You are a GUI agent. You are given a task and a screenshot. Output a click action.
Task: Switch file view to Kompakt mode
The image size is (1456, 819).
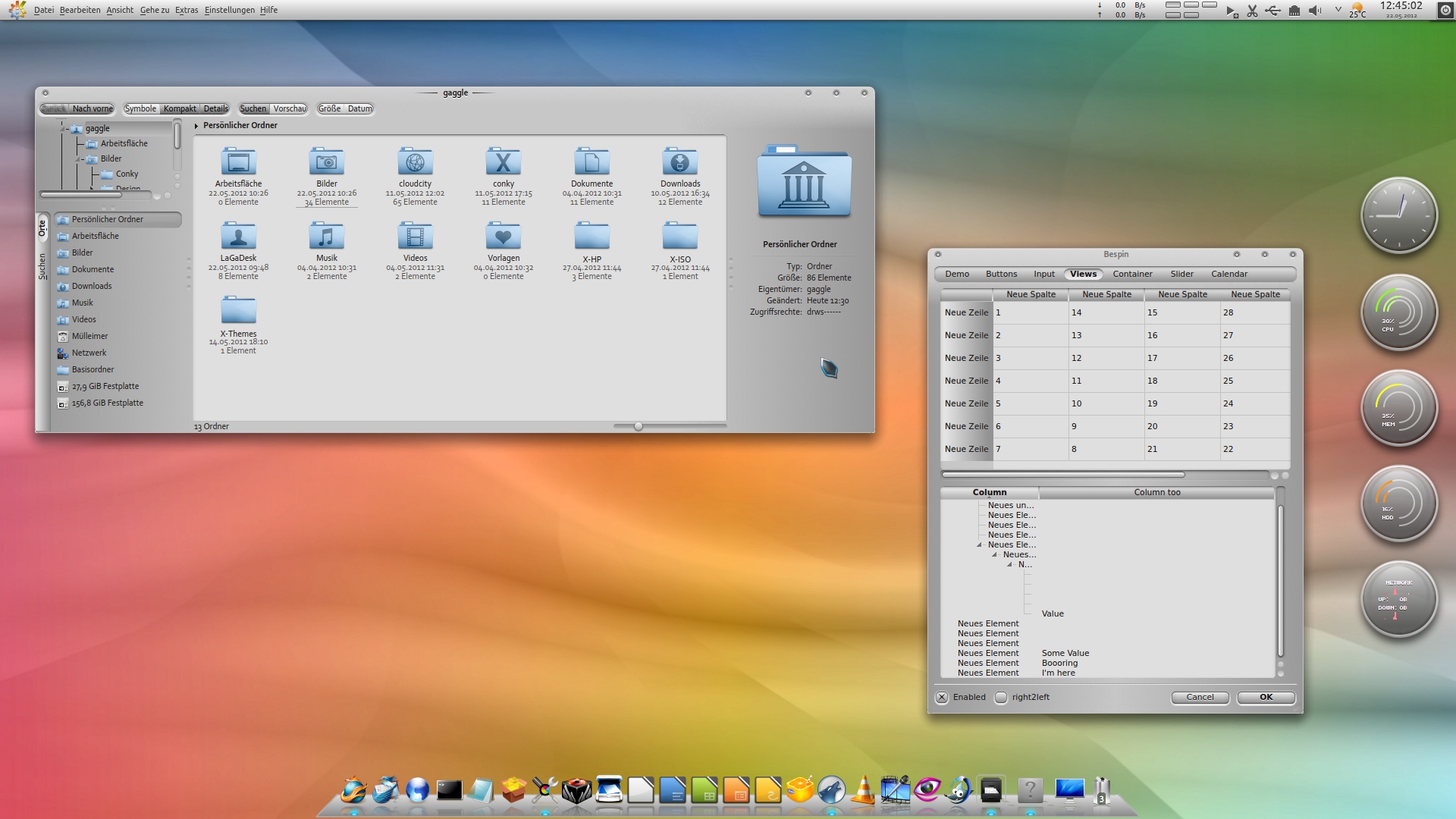pyautogui.click(x=180, y=108)
